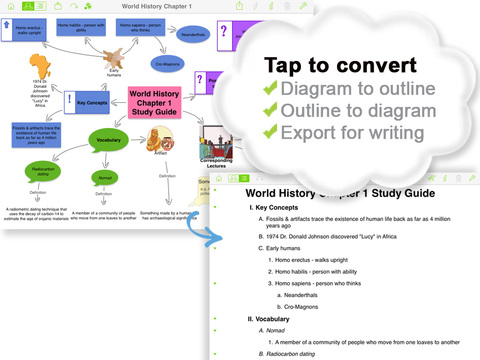Image resolution: width=480 pixels, height=360 pixels.
Task: Click the trash icon in top toolbar
Action: click(287, 6)
